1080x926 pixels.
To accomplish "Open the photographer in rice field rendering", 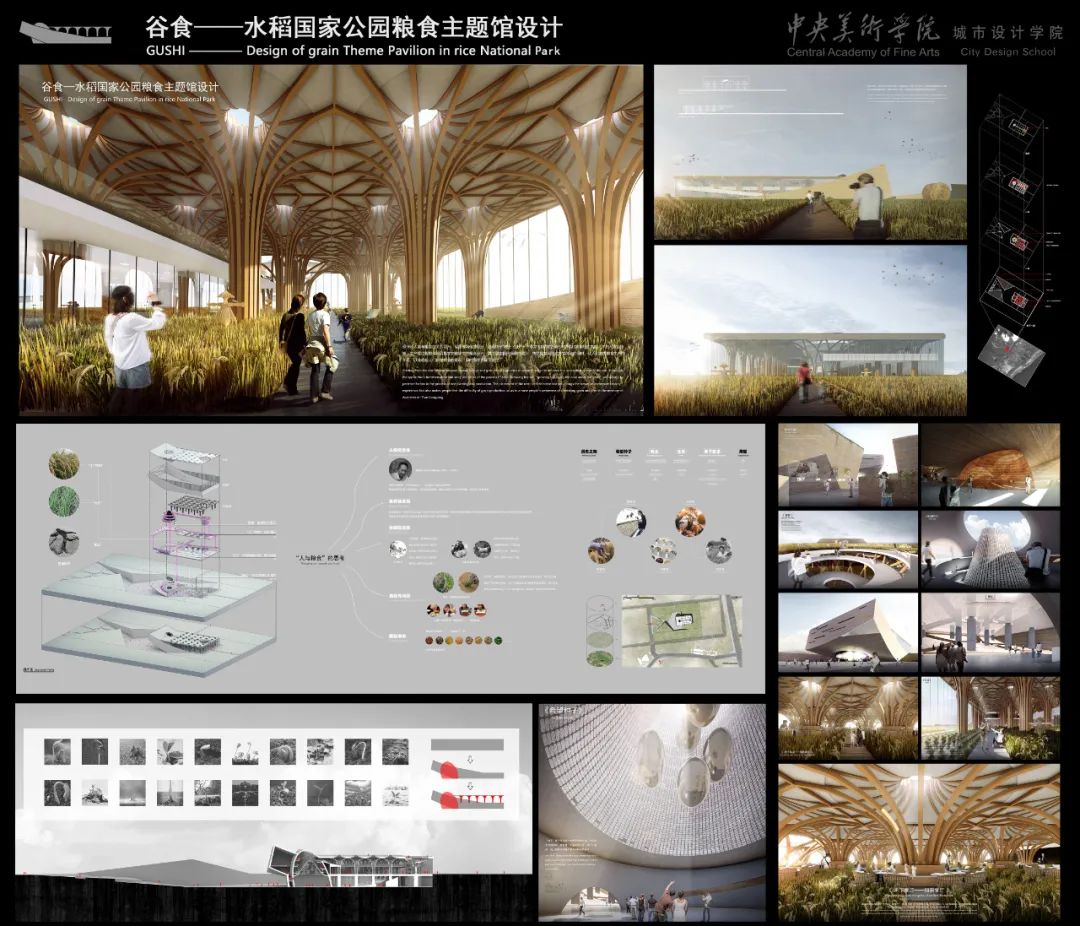I will 810,152.
